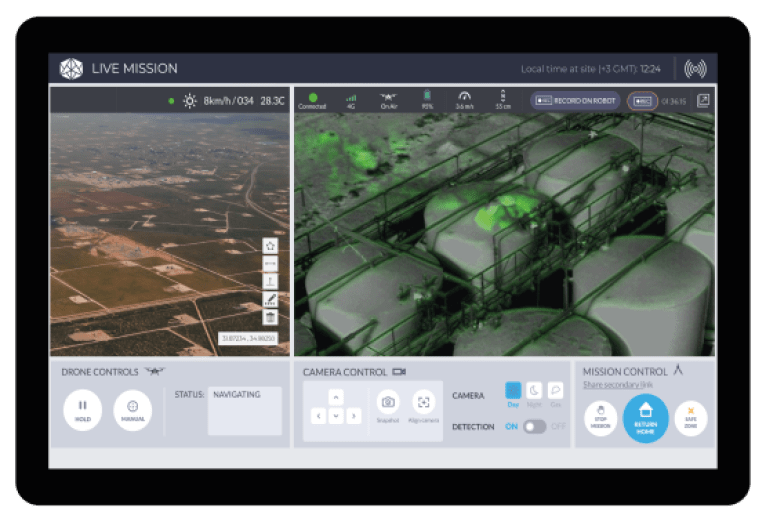Click the NAVIGATING status field

pyautogui.click(x=245, y=411)
